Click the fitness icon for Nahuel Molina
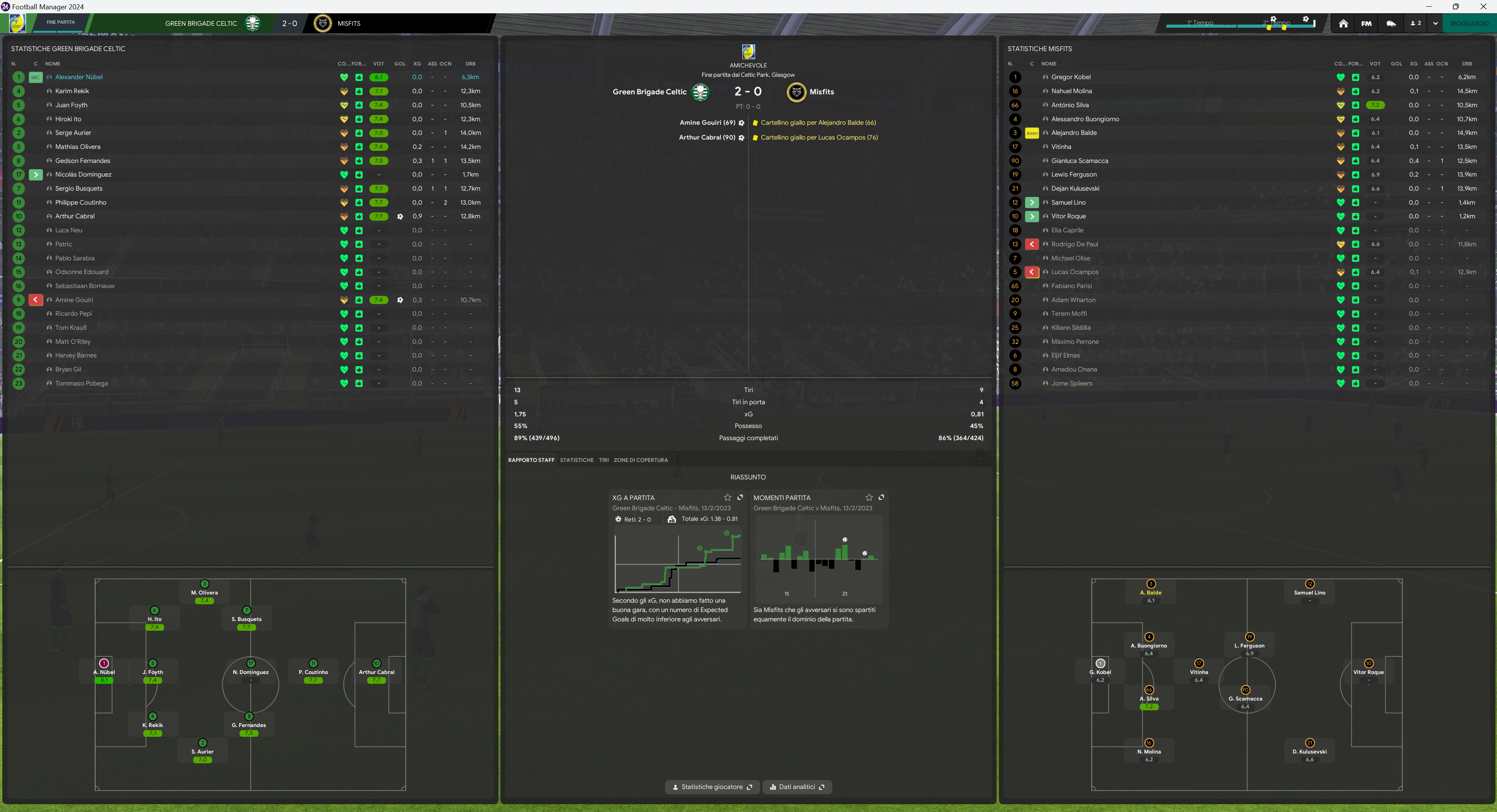The image size is (1497, 812). pyautogui.click(x=1355, y=91)
